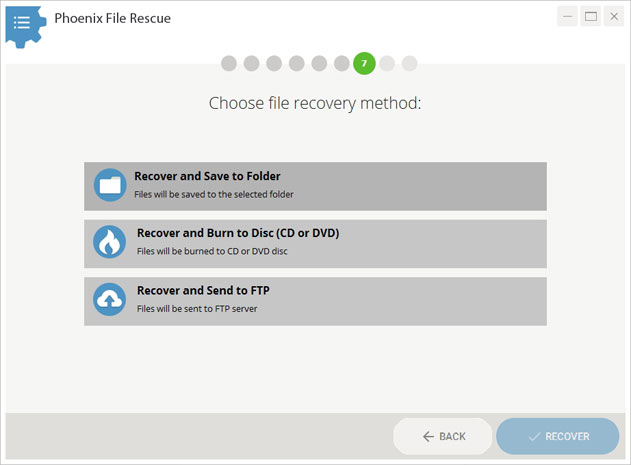Open the Phoenix File Rescue gear menu icon
Screen dimensions: 631x465
(x=25, y=27)
